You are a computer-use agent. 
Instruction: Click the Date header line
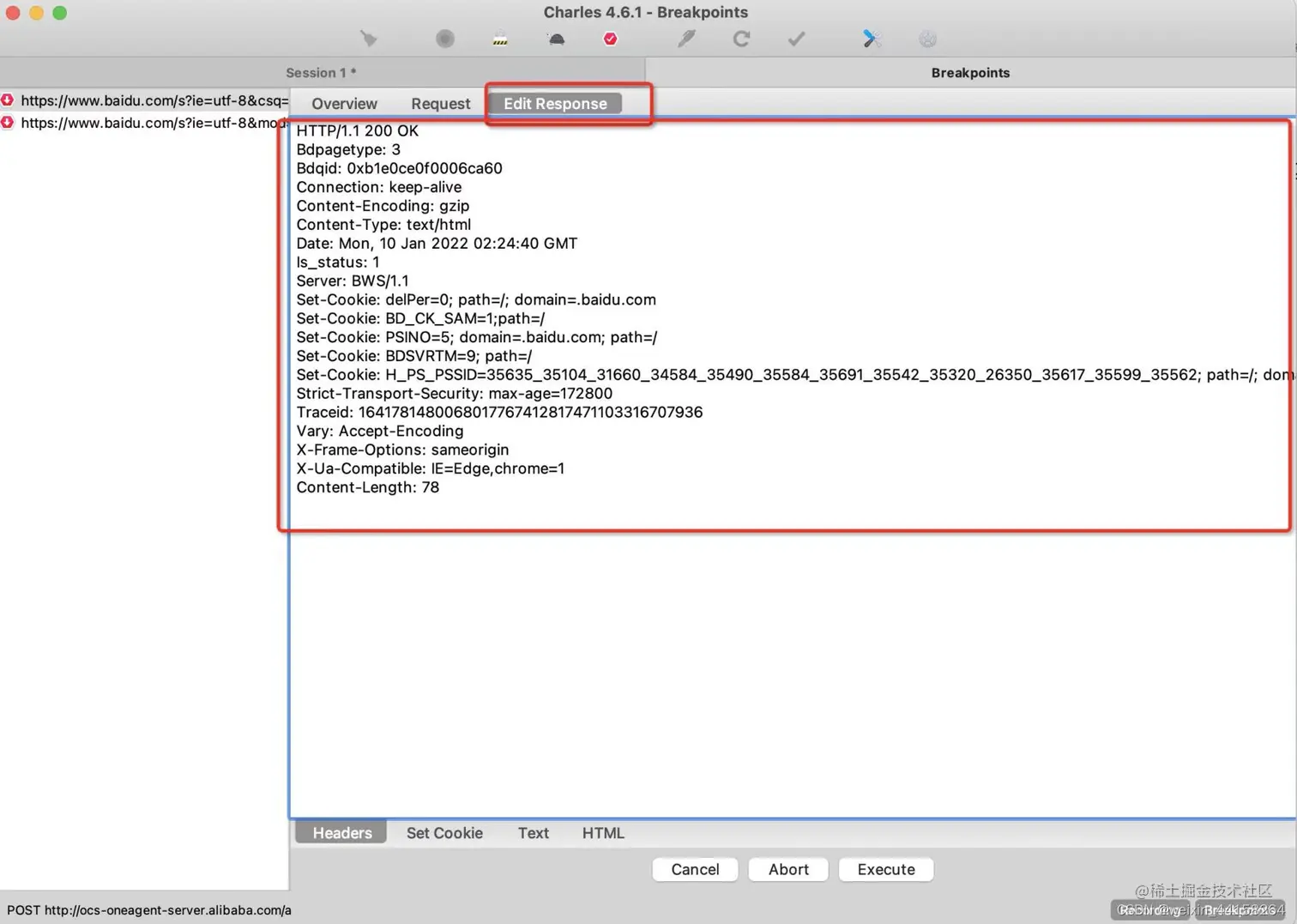pyautogui.click(x=437, y=244)
